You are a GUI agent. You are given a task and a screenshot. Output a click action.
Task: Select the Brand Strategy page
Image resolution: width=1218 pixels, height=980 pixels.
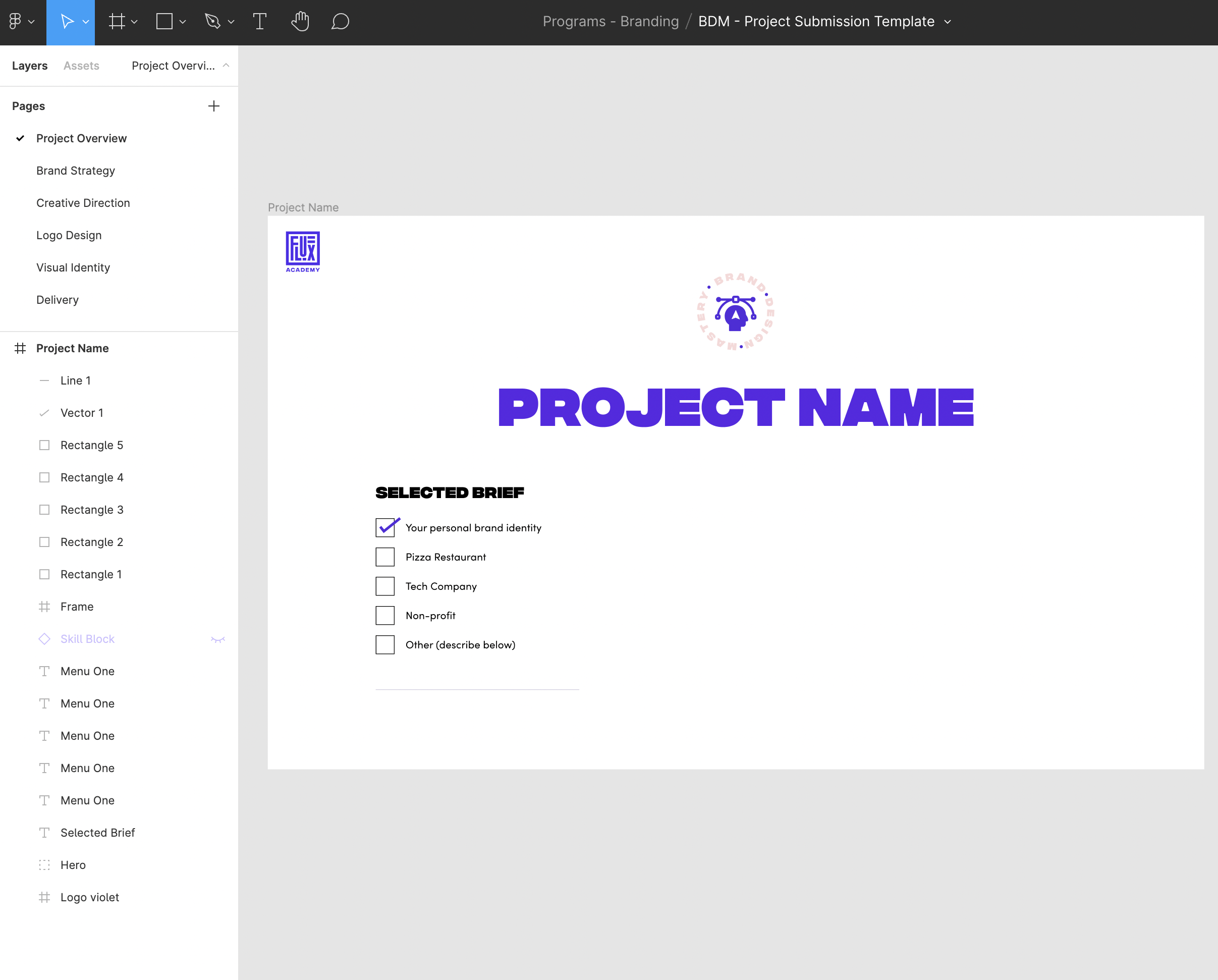[x=76, y=170]
